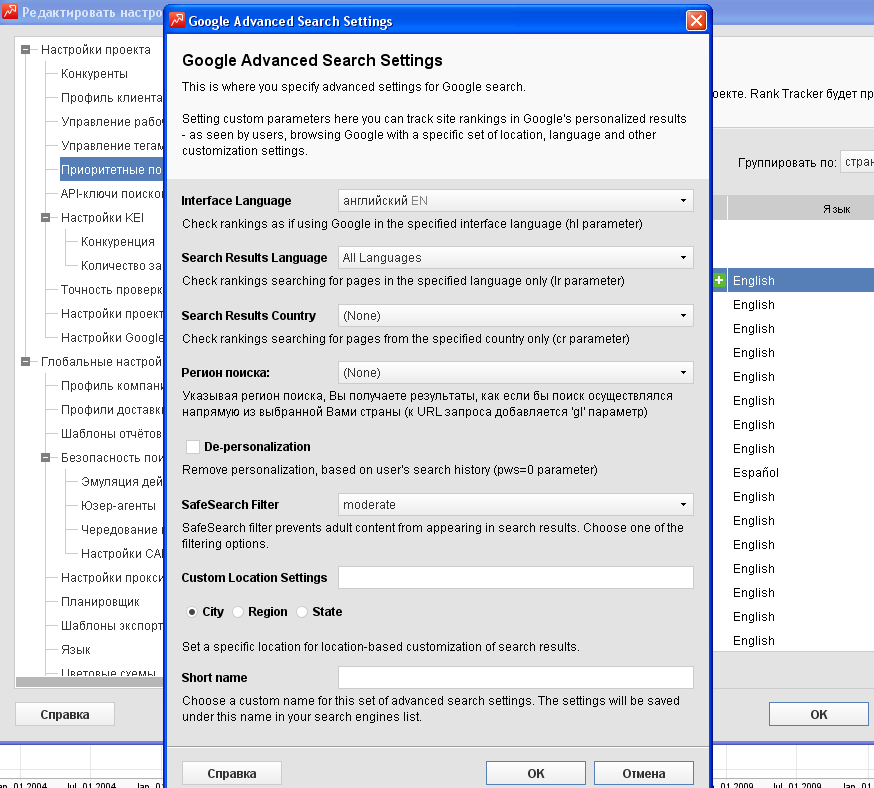The width and height of the screenshot is (874, 788).
Task: Select Профиль клиента in the settings tree
Action: point(111,98)
